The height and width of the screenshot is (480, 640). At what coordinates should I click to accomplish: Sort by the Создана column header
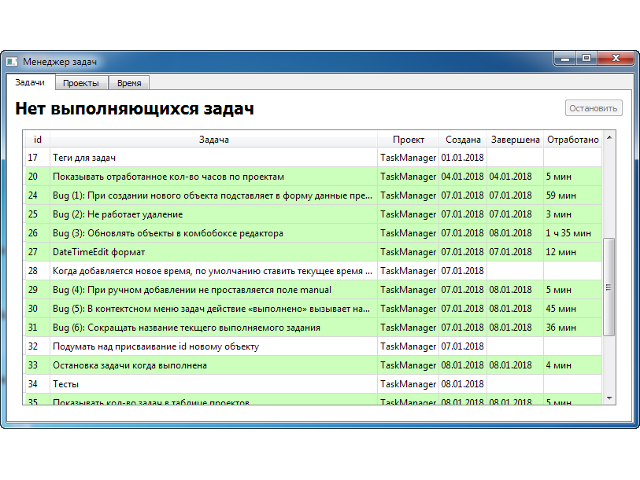pyautogui.click(x=462, y=140)
